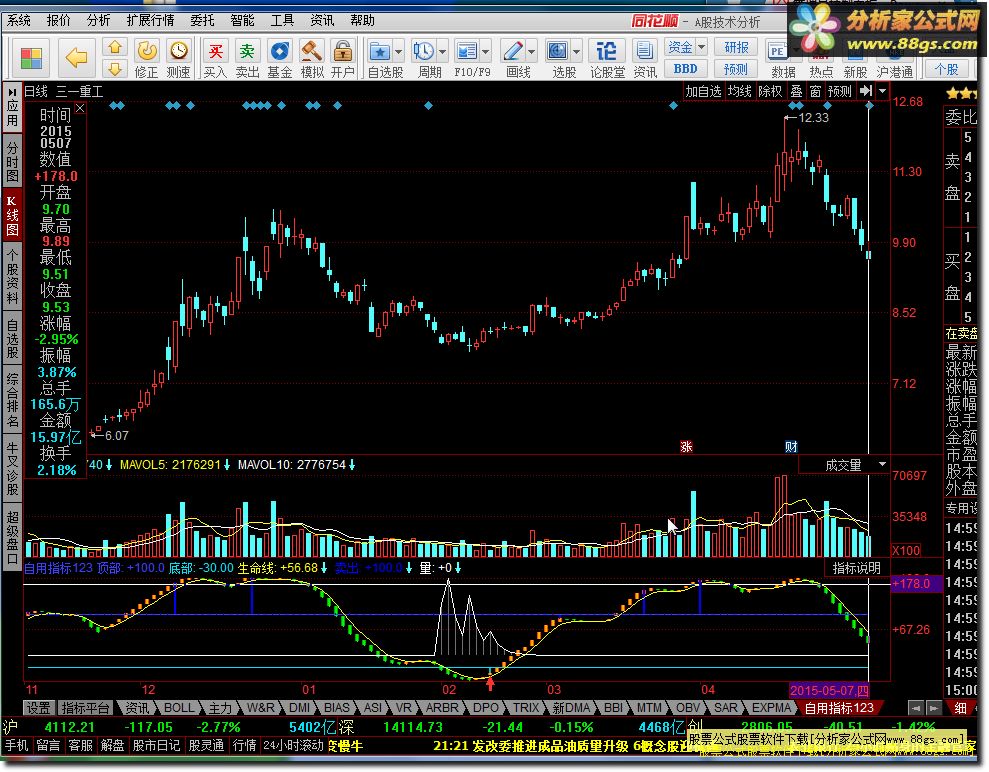The image size is (989, 772).
Task: Expand the 画线 drawing dropdown arrow
Action: coord(532,52)
